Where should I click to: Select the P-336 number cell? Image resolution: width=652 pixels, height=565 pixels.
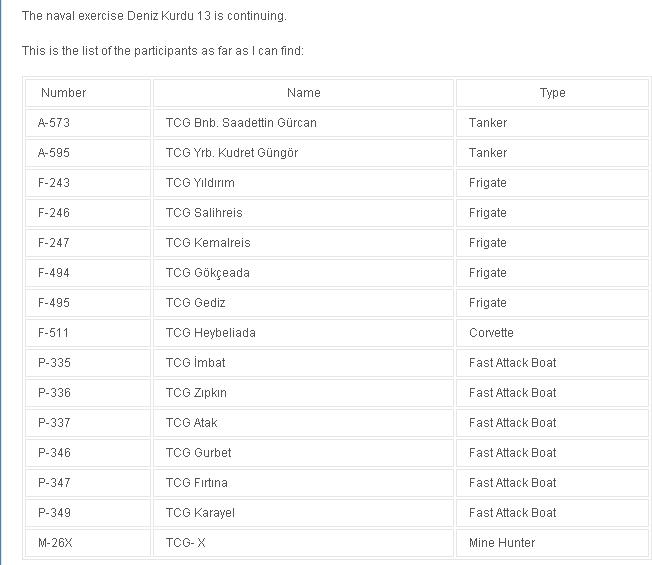tap(88, 392)
